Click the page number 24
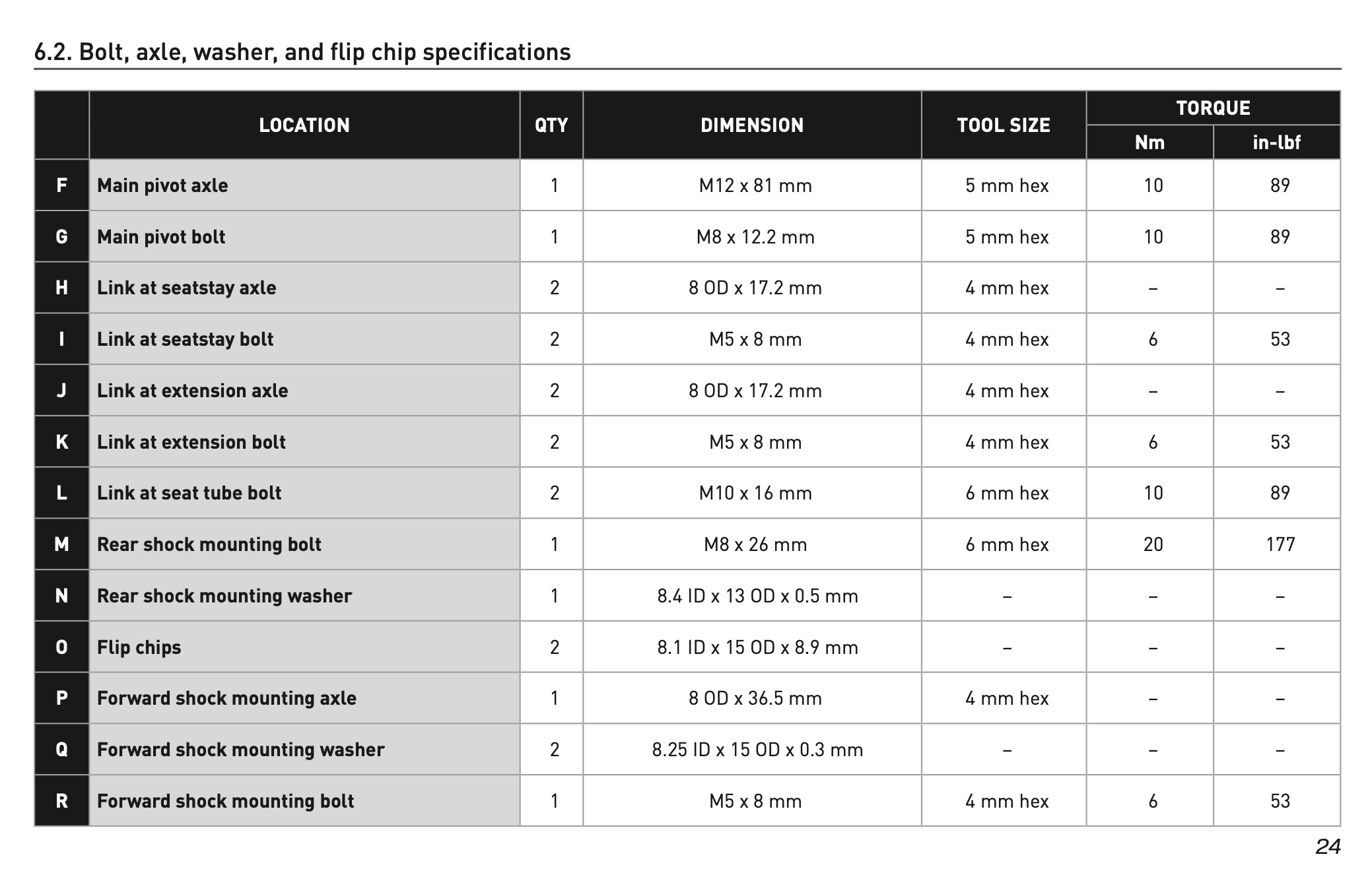The width and height of the screenshot is (1372, 875). (x=1328, y=847)
